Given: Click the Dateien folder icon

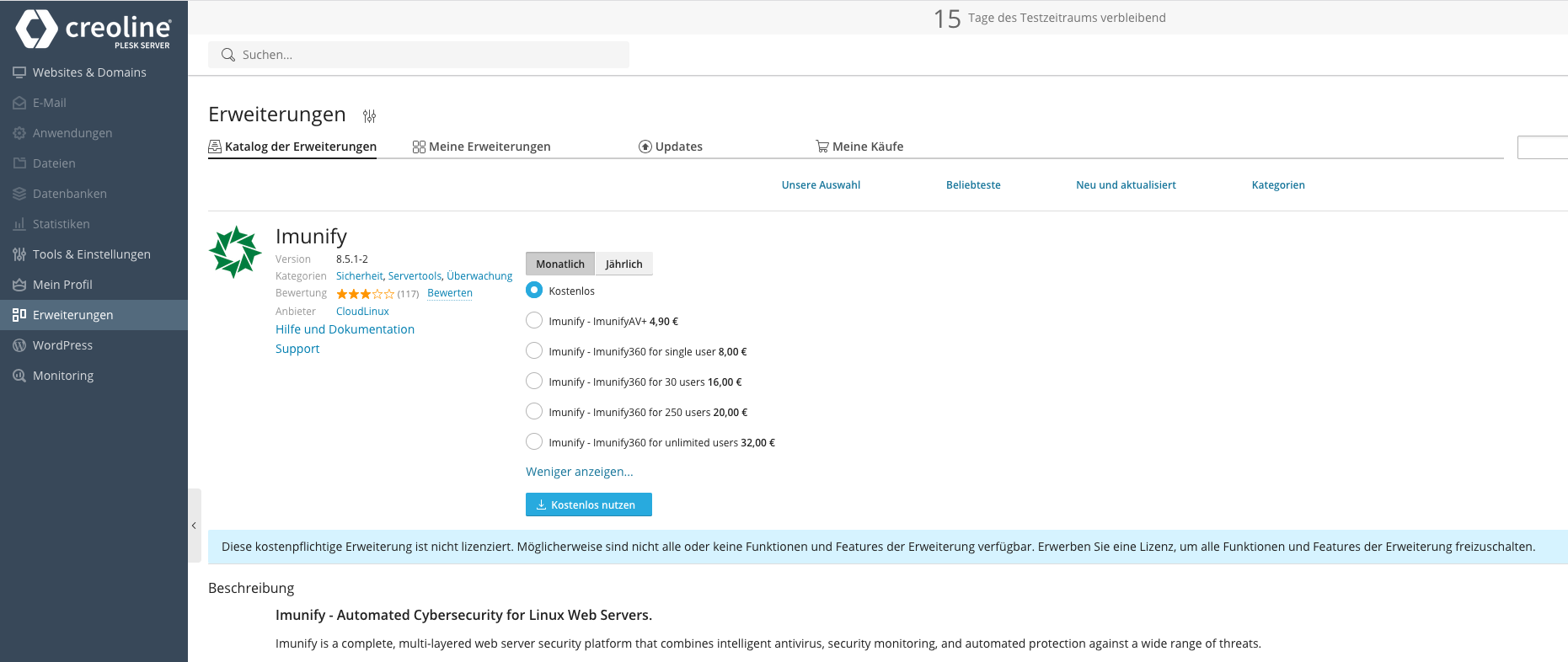Looking at the screenshot, I should tap(19, 163).
